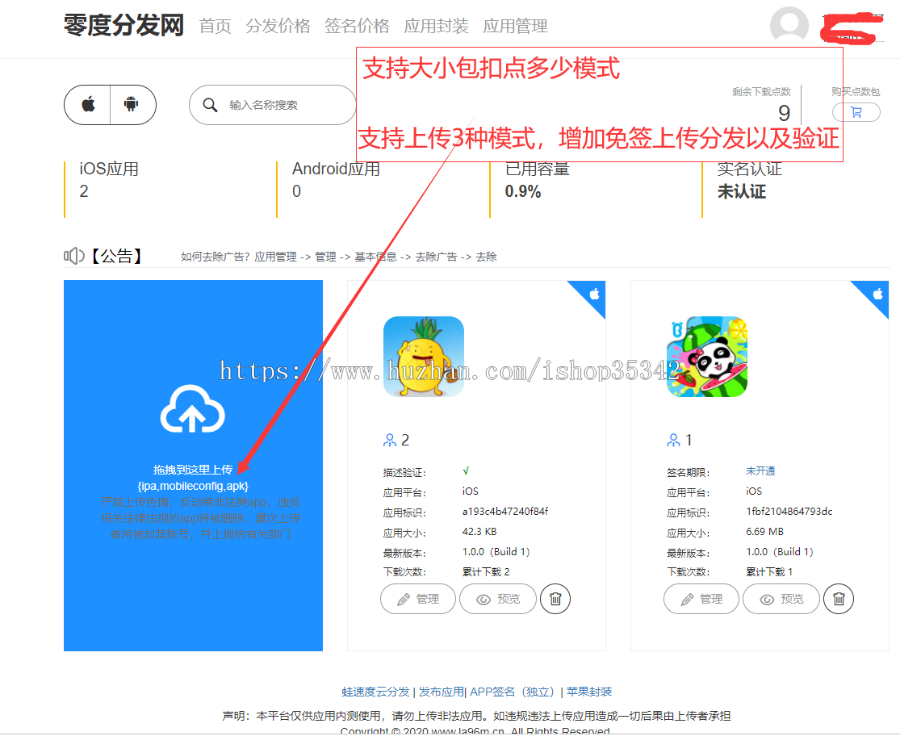Select the Android platform filter icon

coord(133,104)
